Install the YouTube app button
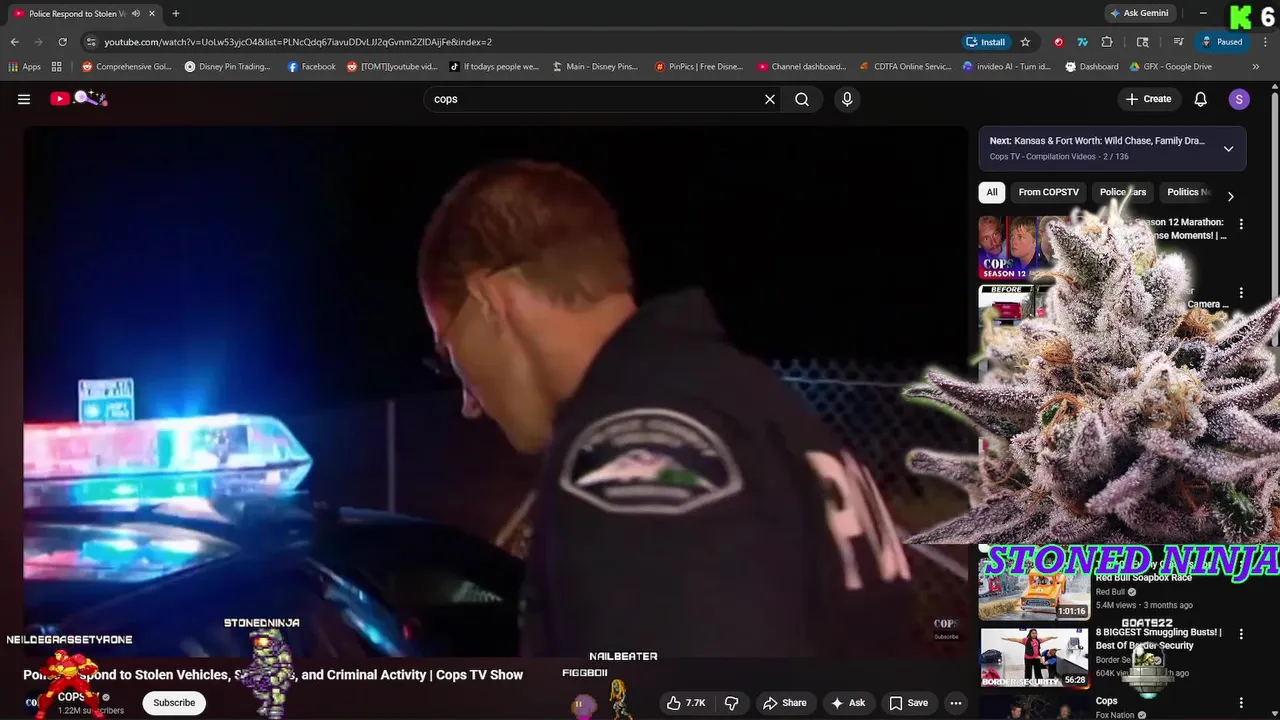 (x=986, y=42)
